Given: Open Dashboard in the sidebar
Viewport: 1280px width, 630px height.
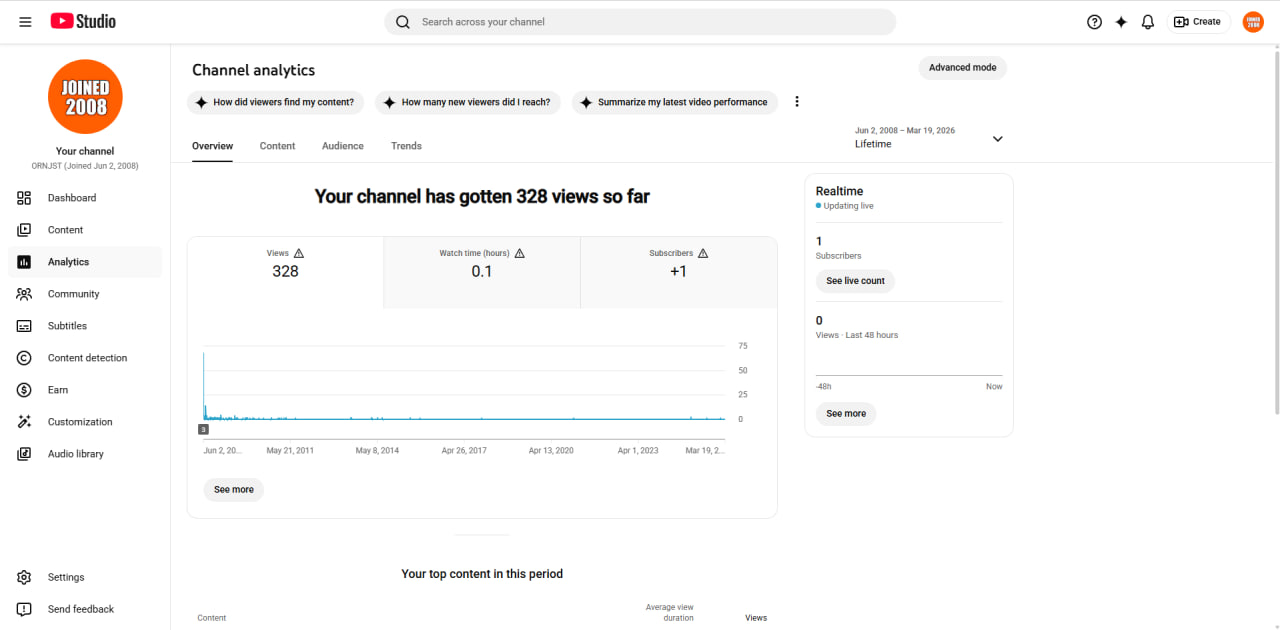Looking at the screenshot, I should pyautogui.click(x=85, y=198).
